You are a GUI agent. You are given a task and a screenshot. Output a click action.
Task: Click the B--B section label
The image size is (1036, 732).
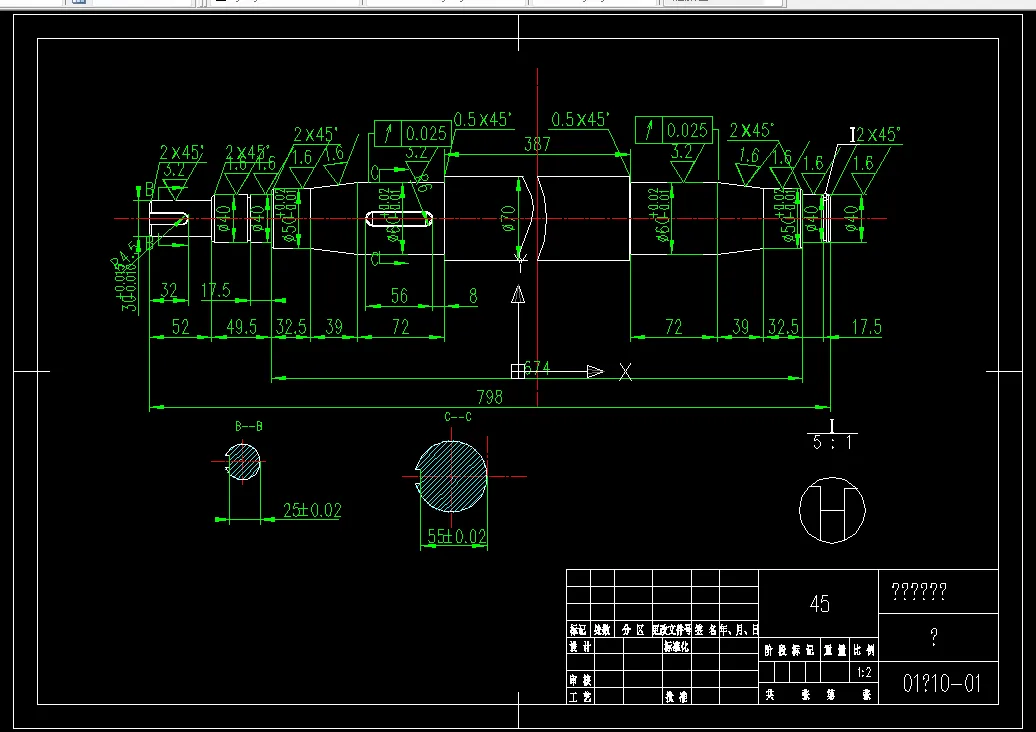[x=249, y=427]
